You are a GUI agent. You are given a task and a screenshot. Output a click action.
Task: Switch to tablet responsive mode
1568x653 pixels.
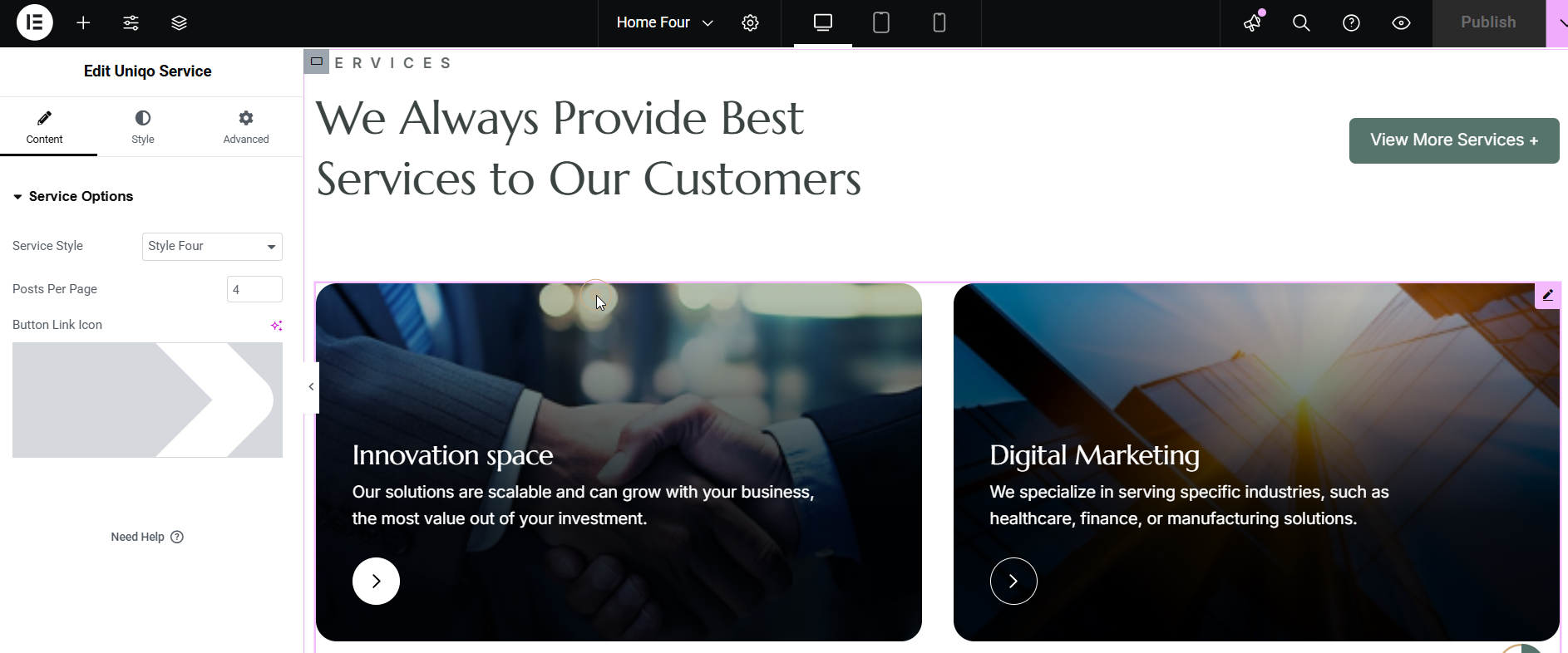coord(881,23)
